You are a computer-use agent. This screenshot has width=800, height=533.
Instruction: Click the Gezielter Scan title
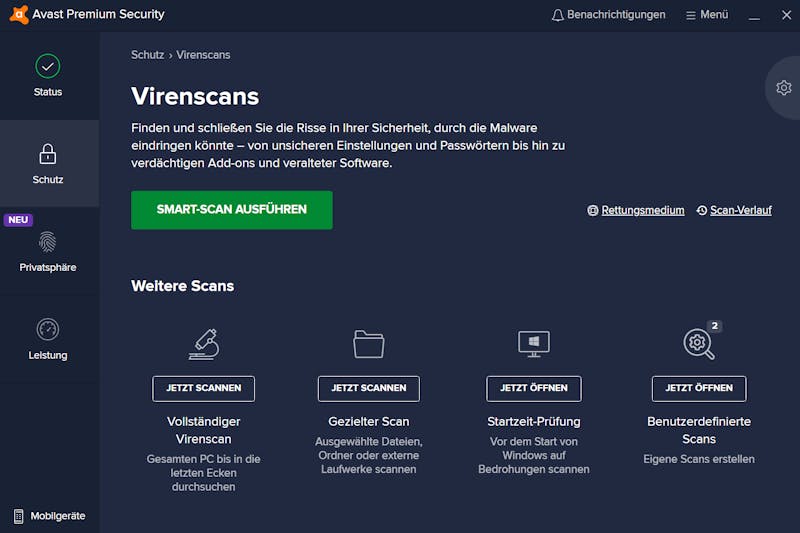369,421
